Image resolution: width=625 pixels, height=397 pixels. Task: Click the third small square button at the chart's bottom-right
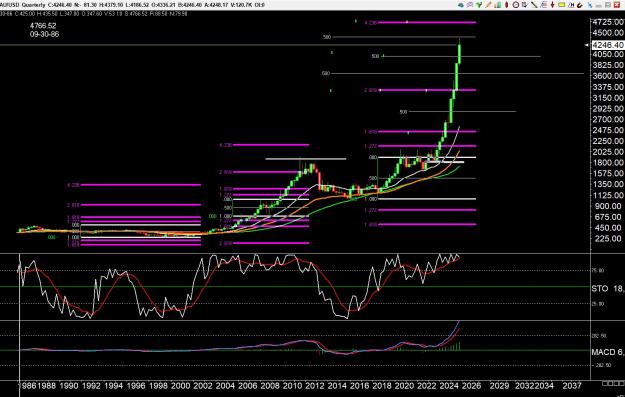(615, 383)
